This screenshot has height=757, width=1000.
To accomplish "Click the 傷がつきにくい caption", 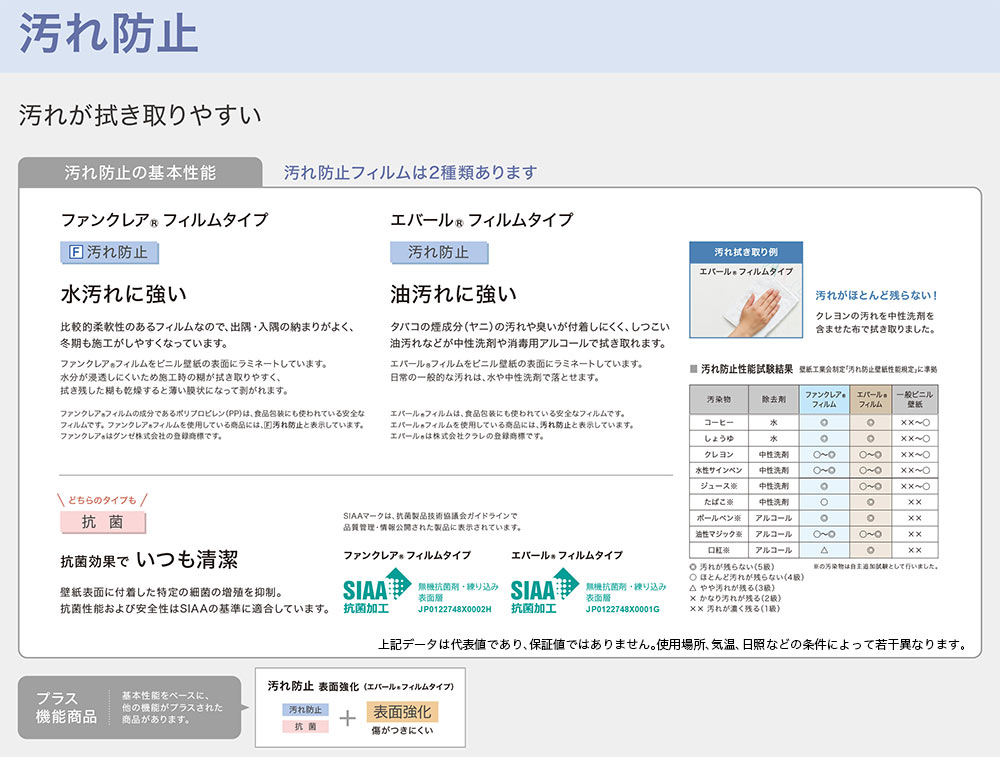I will point(402,730).
